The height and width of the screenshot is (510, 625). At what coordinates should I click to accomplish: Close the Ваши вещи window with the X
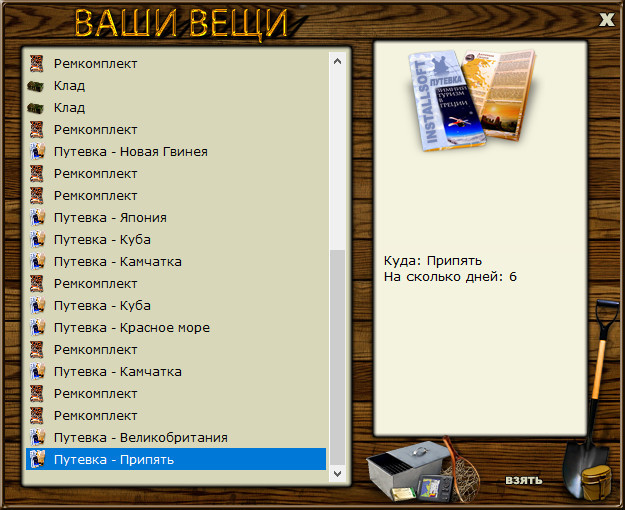(x=607, y=19)
